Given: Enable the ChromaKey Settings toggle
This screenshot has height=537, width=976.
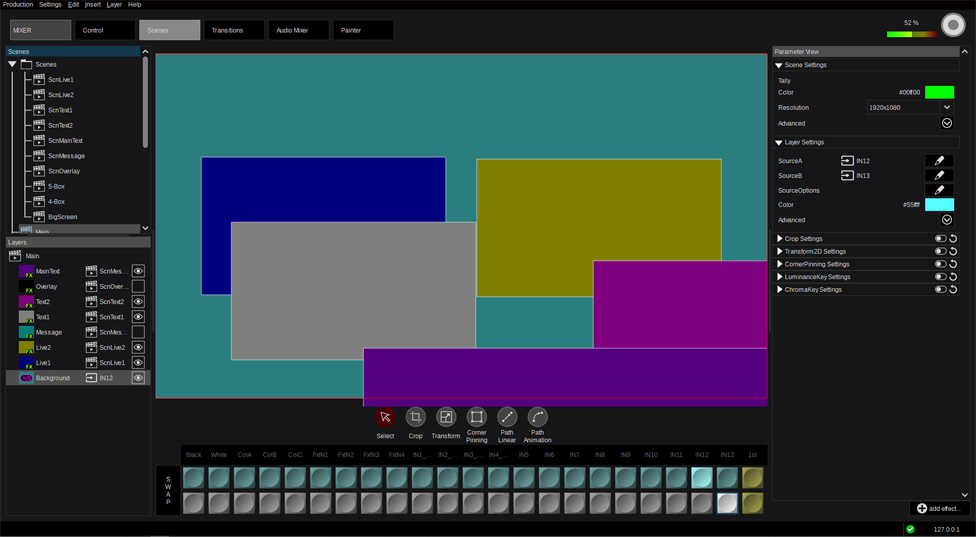Looking at the screenshot, I should click(x=940, y=290).
